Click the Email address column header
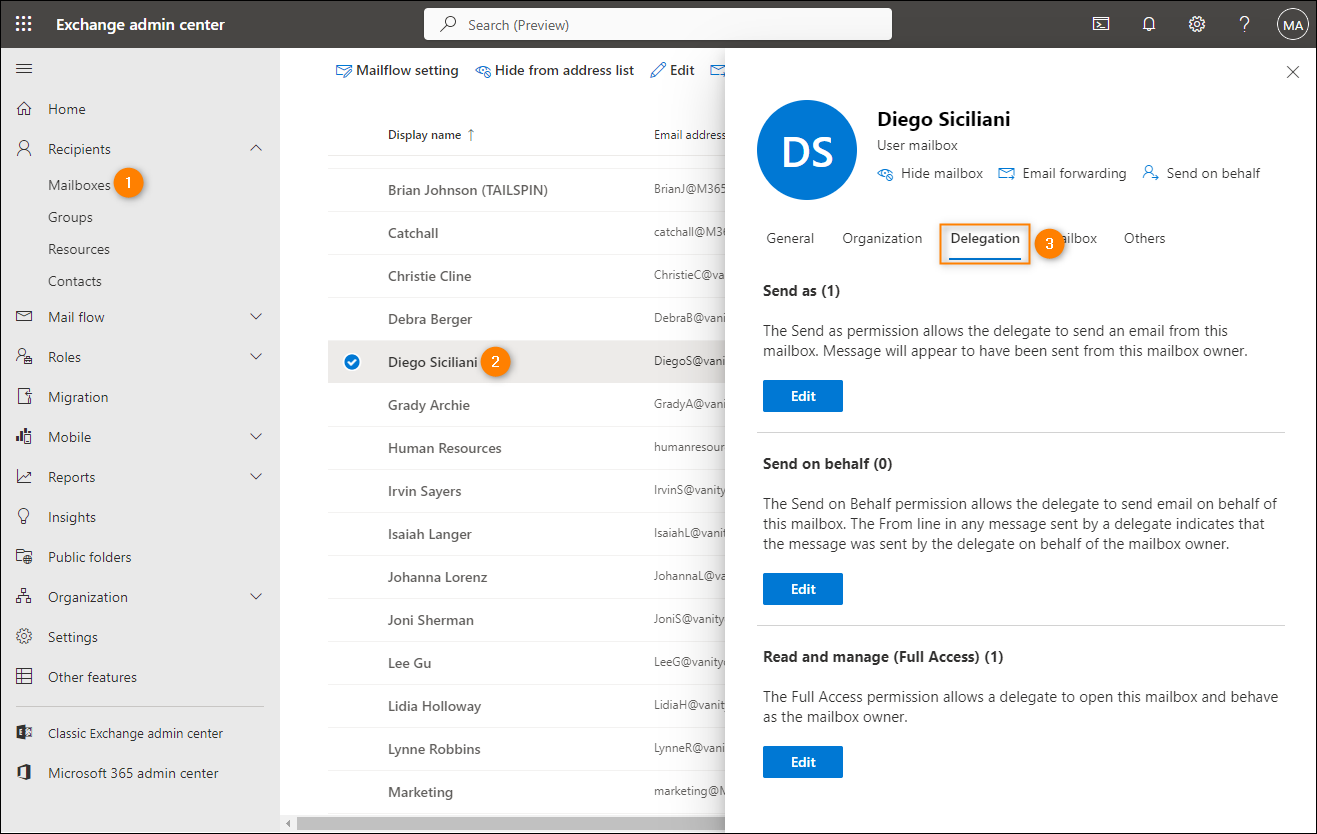Image resolution: width=1317 pixels, height=834 pixels. click(x=689, y=135)
